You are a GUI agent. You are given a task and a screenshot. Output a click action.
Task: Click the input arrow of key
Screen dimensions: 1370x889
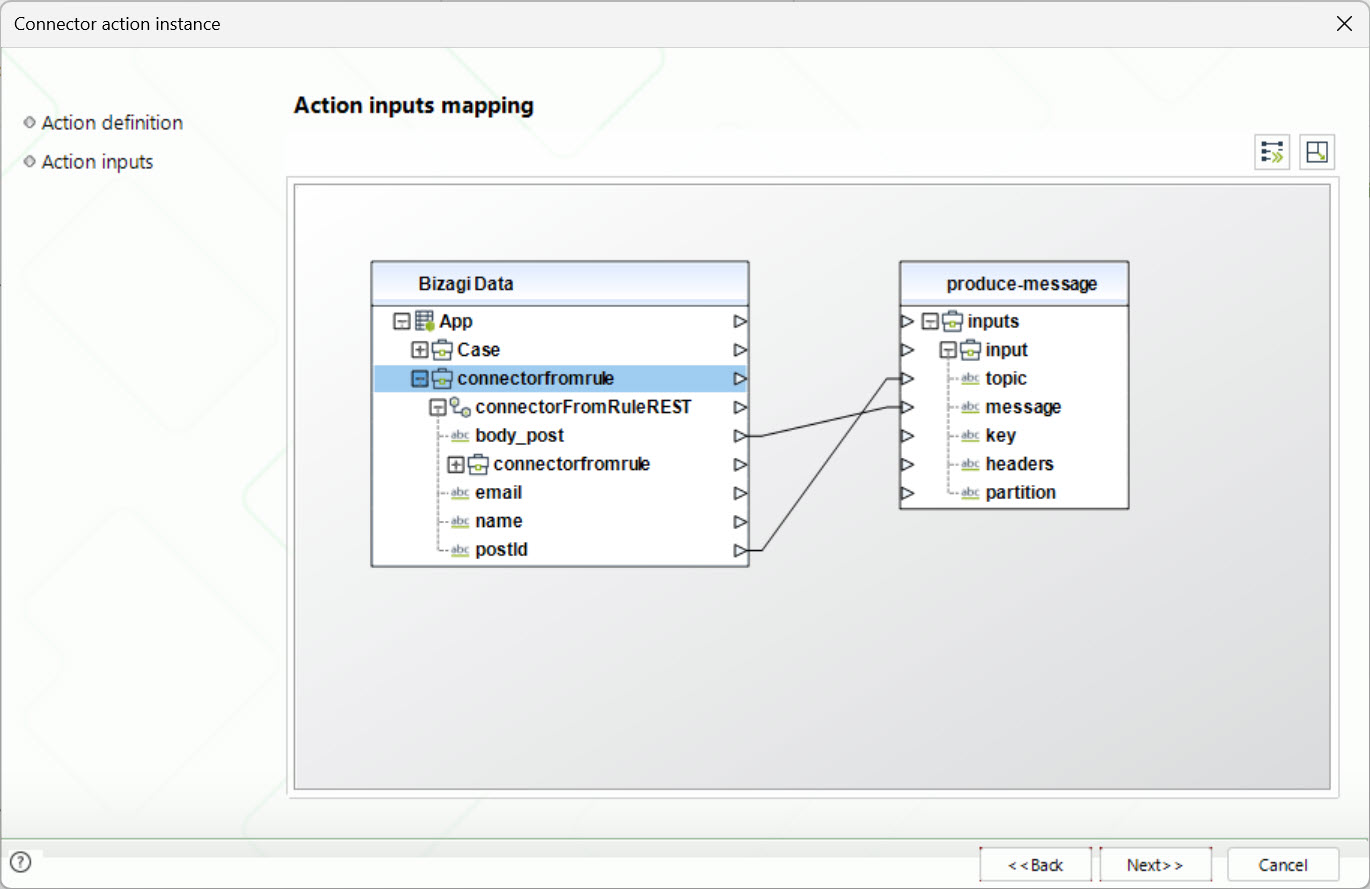click(x=908, y=435)
